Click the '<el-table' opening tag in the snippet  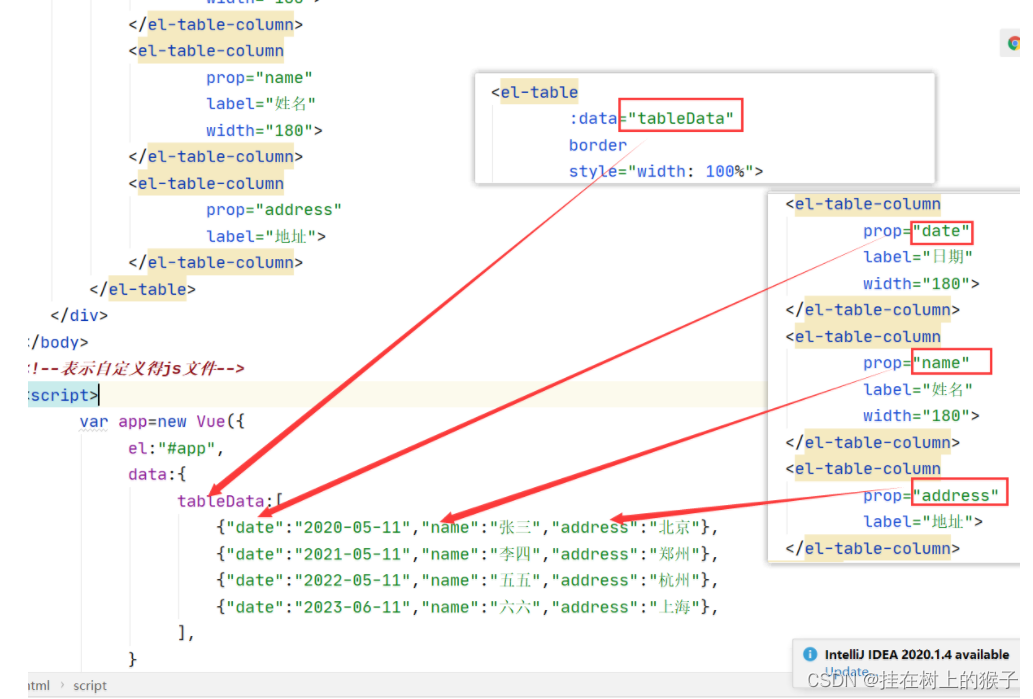[x=534, y=92]
